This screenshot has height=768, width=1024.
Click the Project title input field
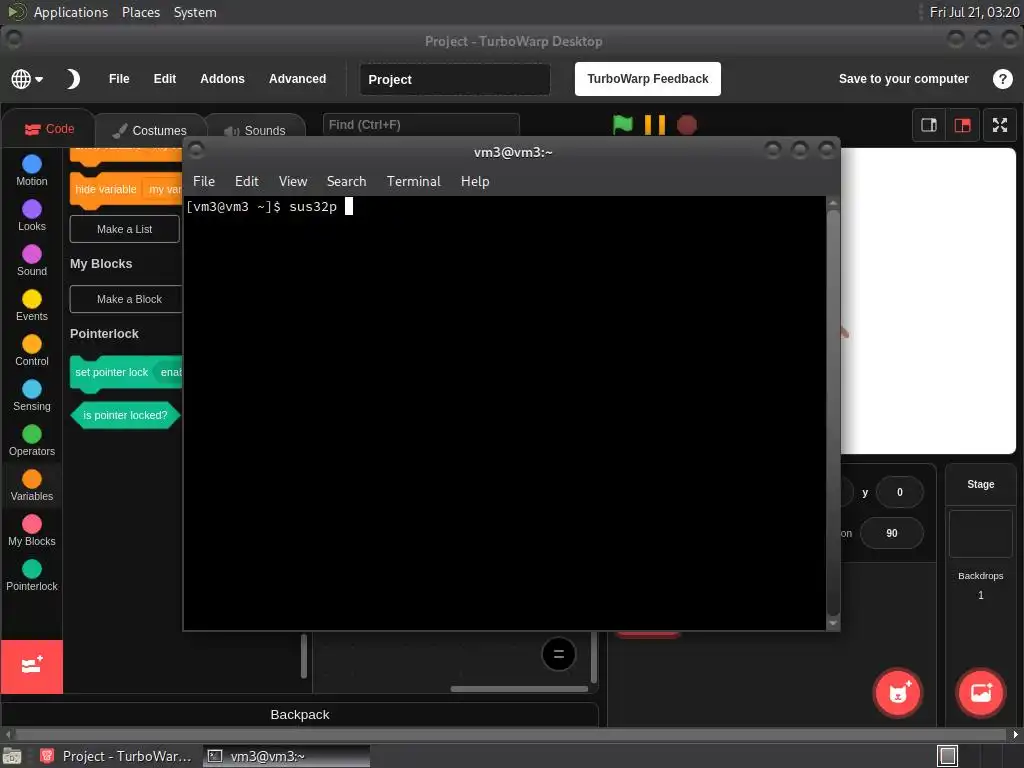[455, 80]
